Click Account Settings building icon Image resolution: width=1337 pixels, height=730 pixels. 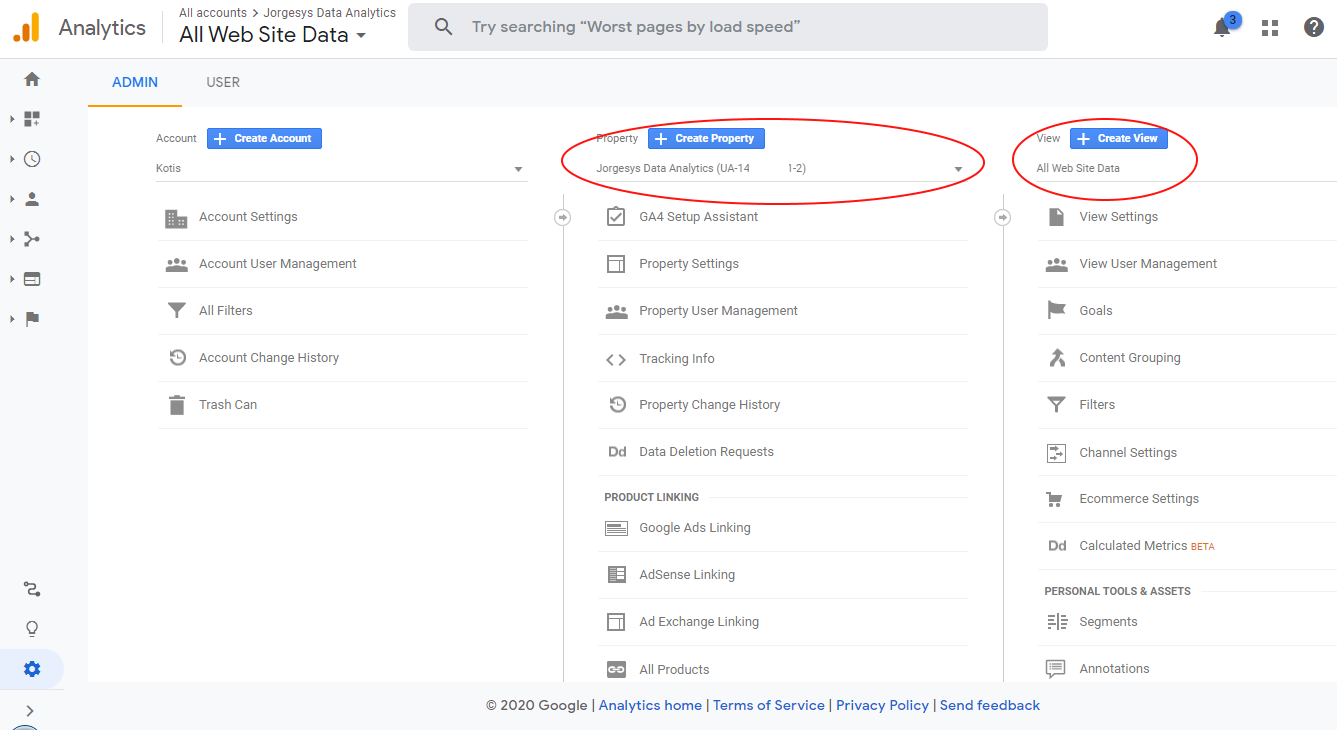[177, 218]
